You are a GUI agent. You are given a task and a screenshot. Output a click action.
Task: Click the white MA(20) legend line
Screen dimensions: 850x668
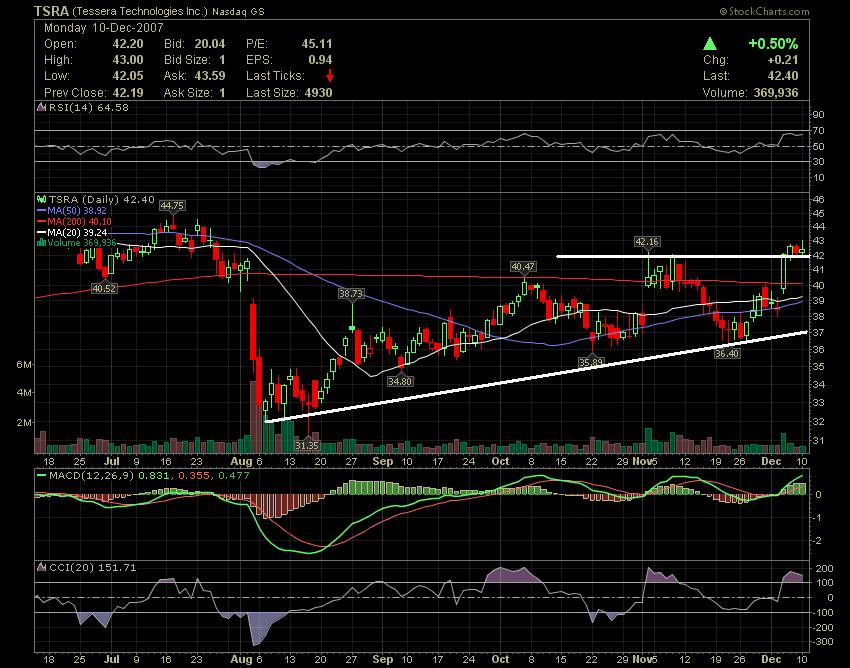42,233
